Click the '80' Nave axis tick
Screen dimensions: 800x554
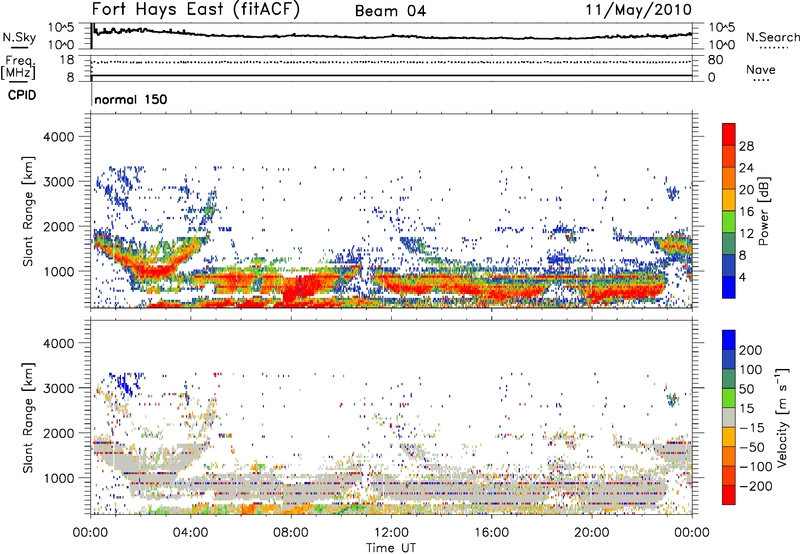(x=715, y=60)
